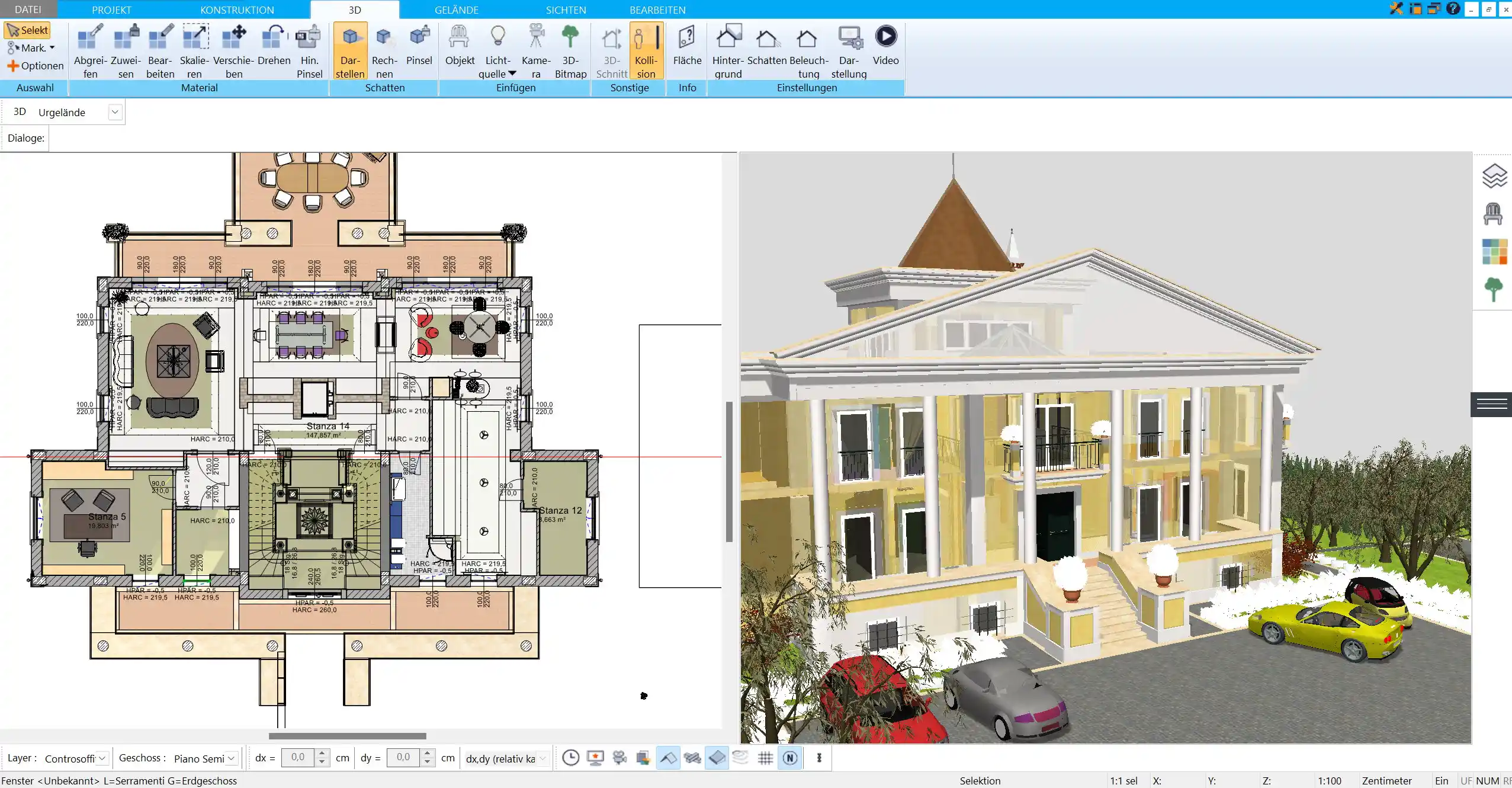Toggle the roof visibility button
The width and height of the screenshot is (1512, 788).
(668, 758)
